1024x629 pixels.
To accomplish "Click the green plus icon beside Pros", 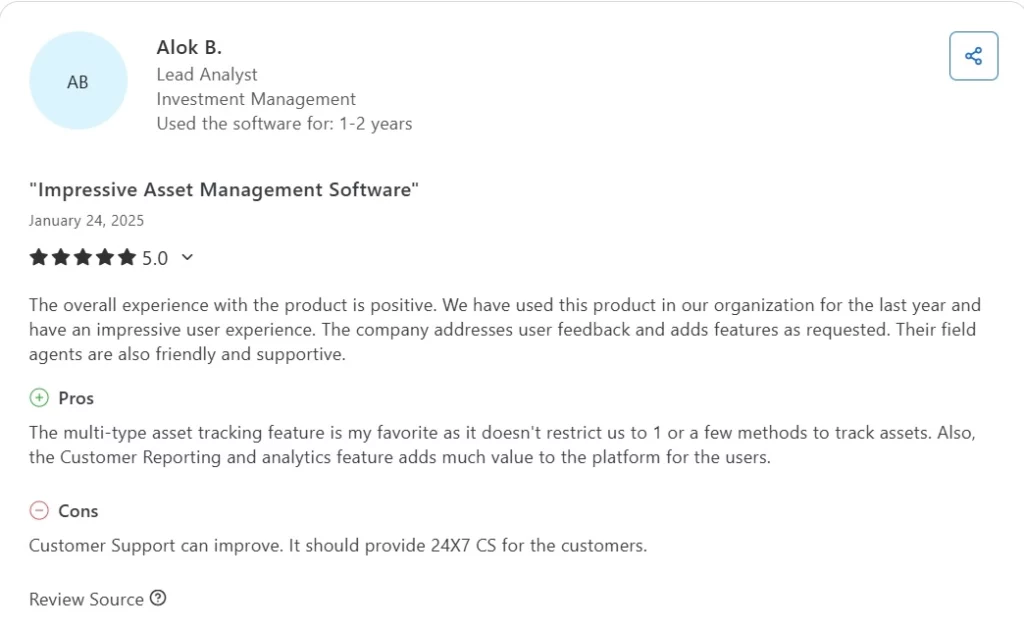I will 39,398.
